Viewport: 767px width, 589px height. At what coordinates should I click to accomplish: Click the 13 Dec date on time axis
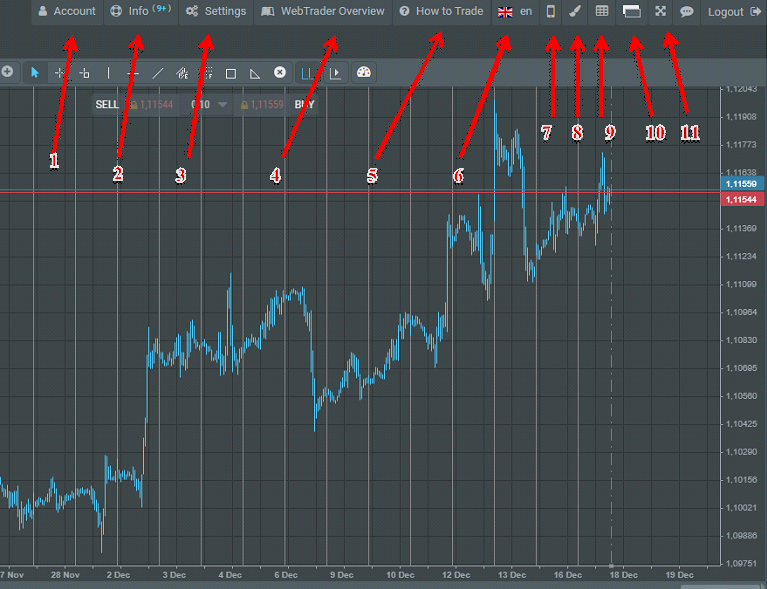coord(512,575)
